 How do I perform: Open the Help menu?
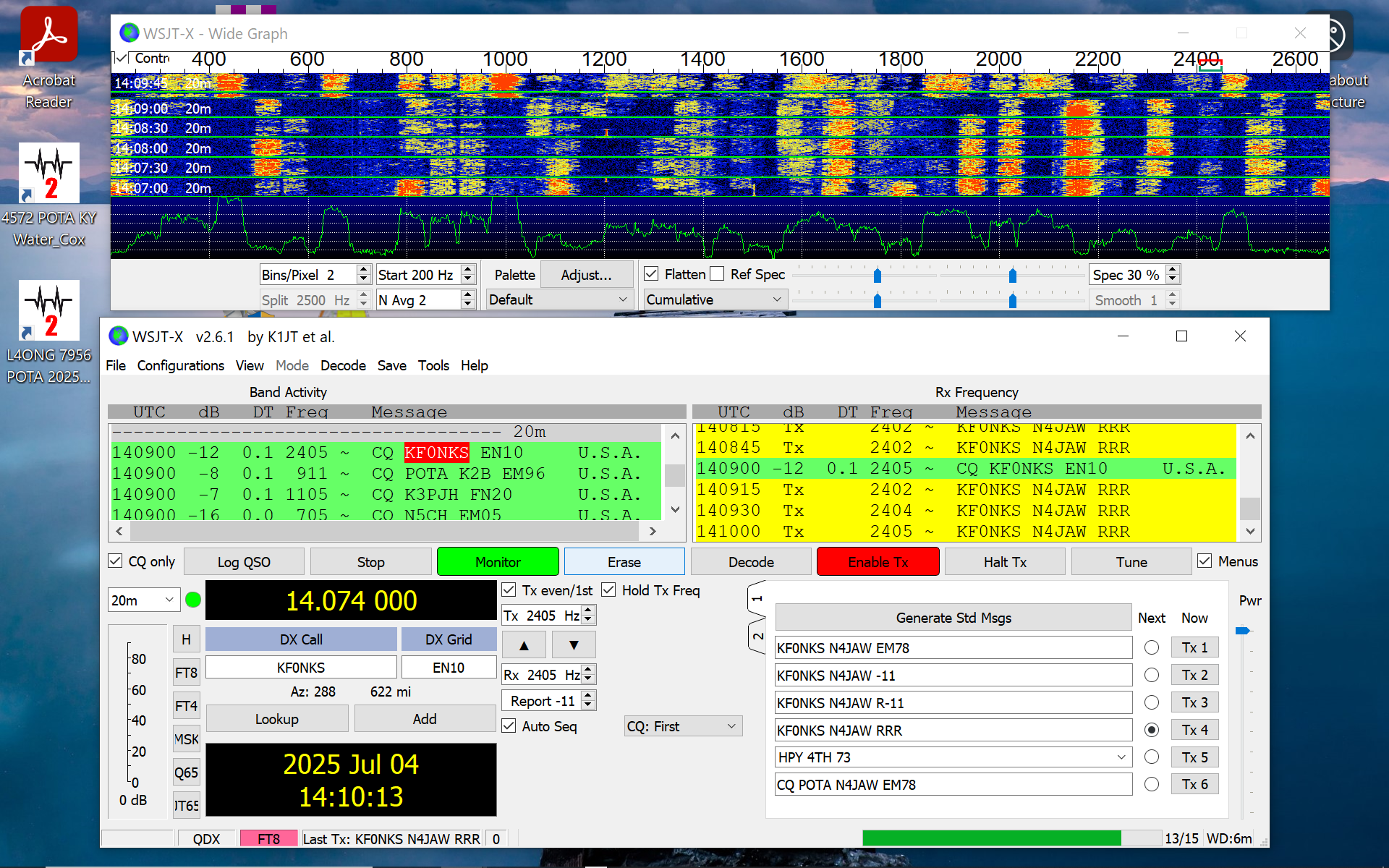[475, 365]
